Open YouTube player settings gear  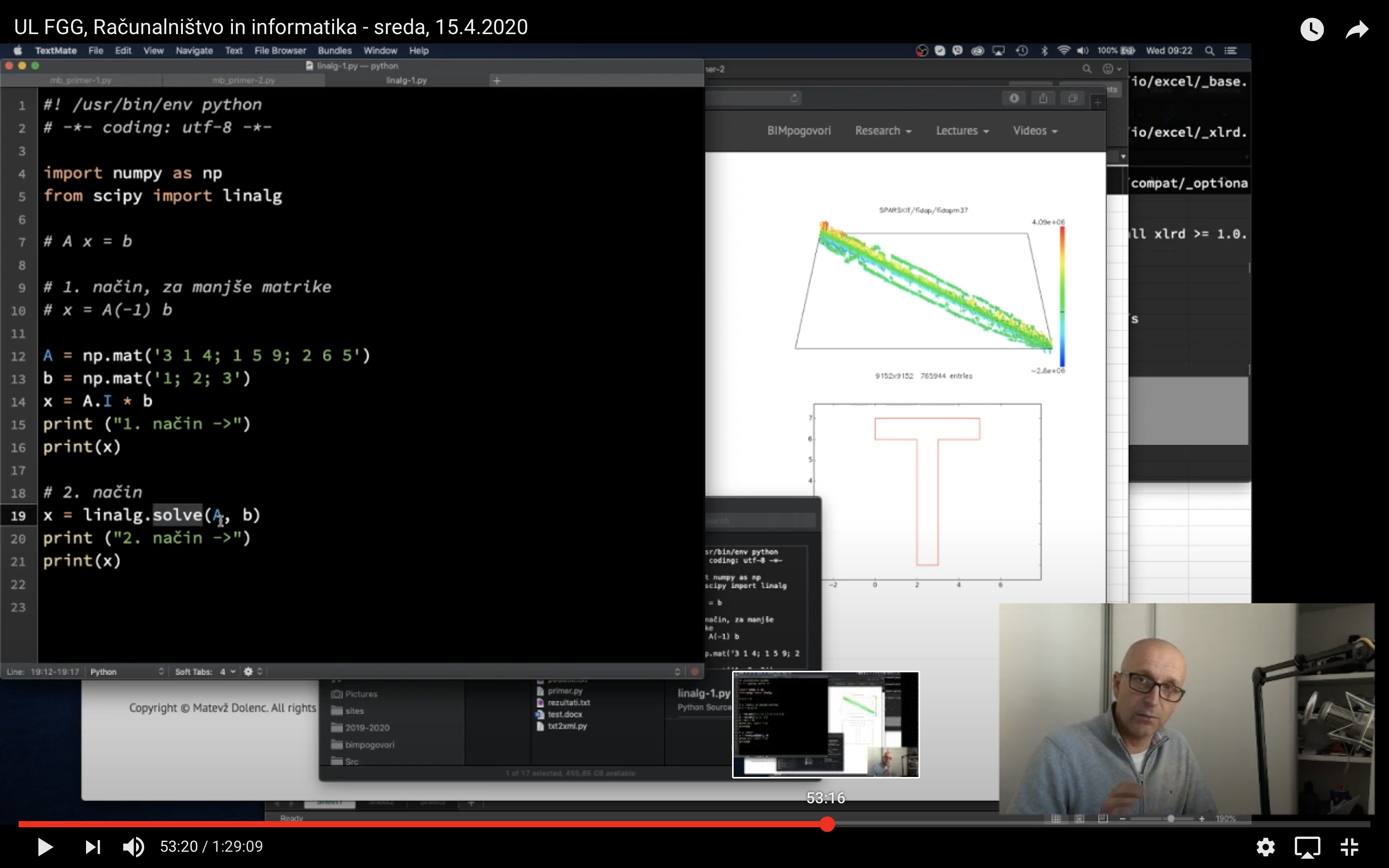point(1265,847)
